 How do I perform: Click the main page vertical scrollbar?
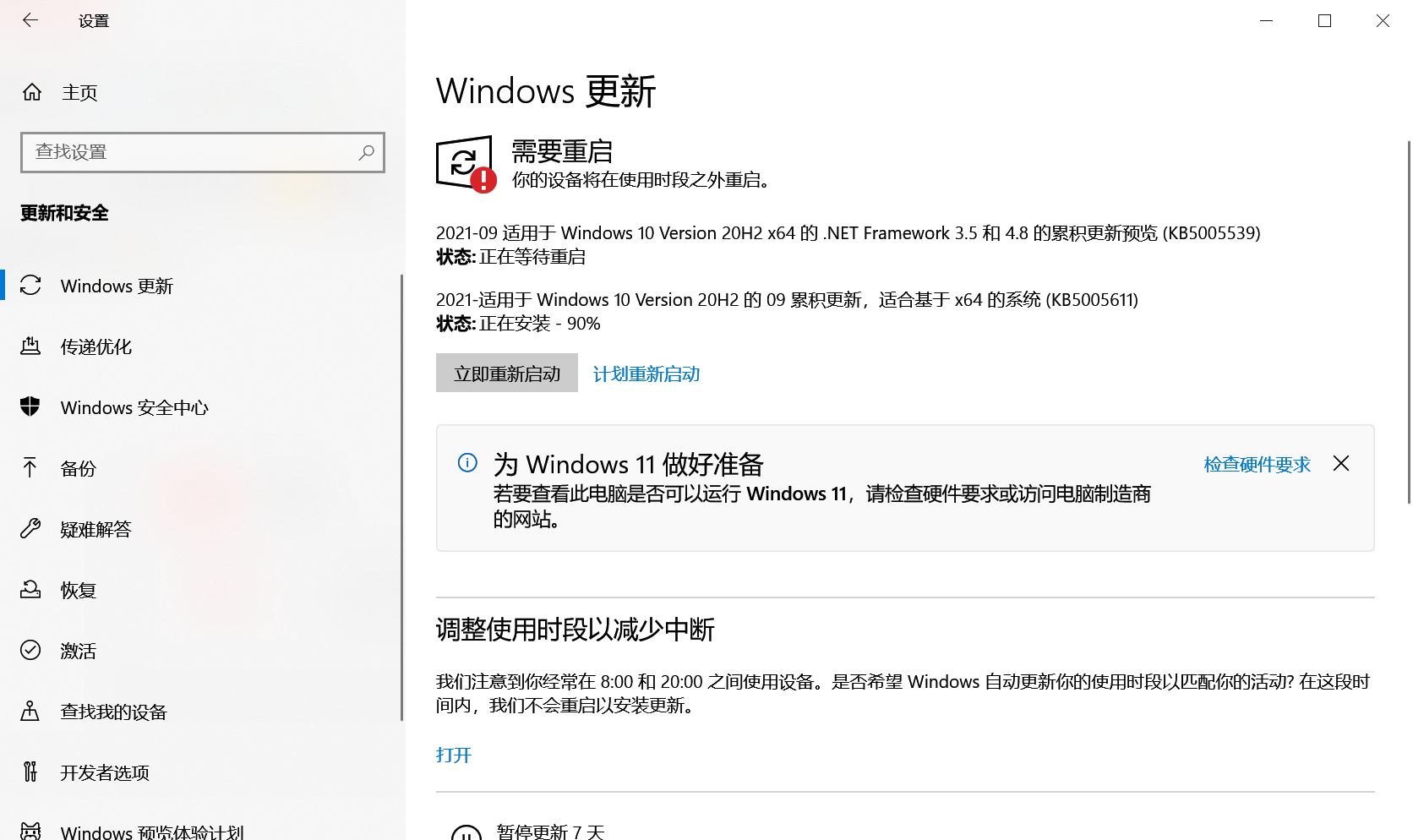tap(1409, 321)
